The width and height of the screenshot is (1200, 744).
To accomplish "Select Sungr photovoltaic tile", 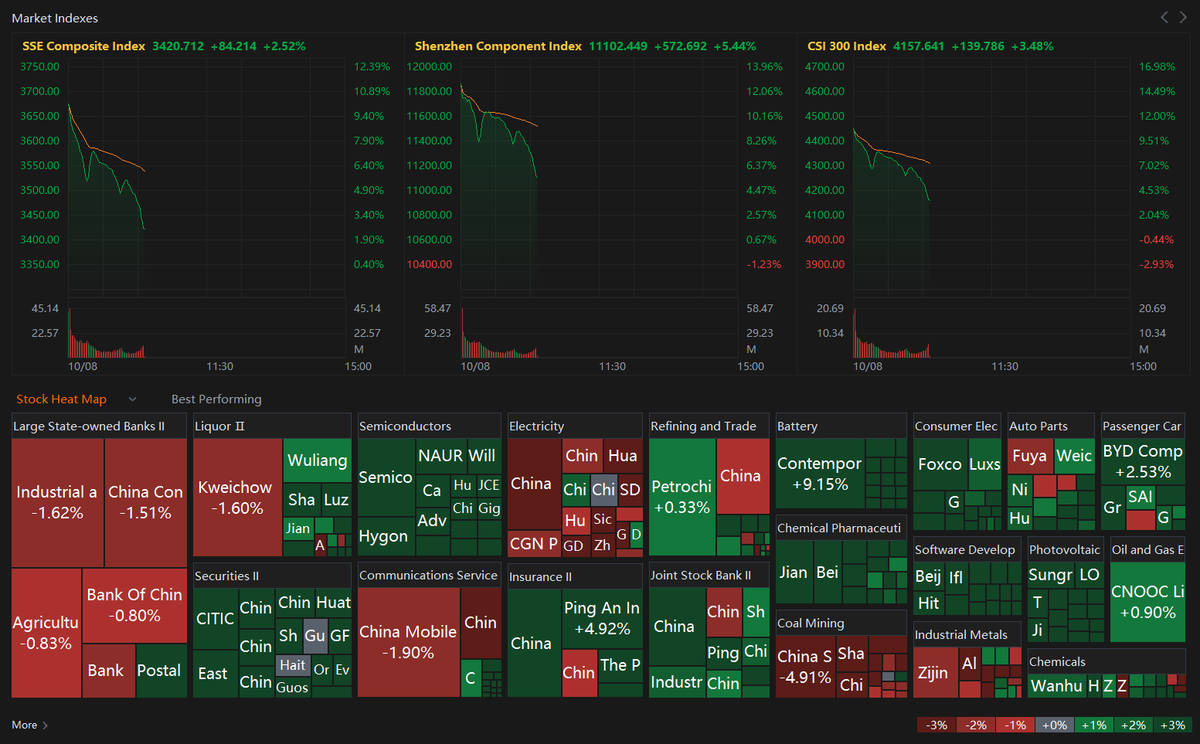I will (x=1050, y=575).
